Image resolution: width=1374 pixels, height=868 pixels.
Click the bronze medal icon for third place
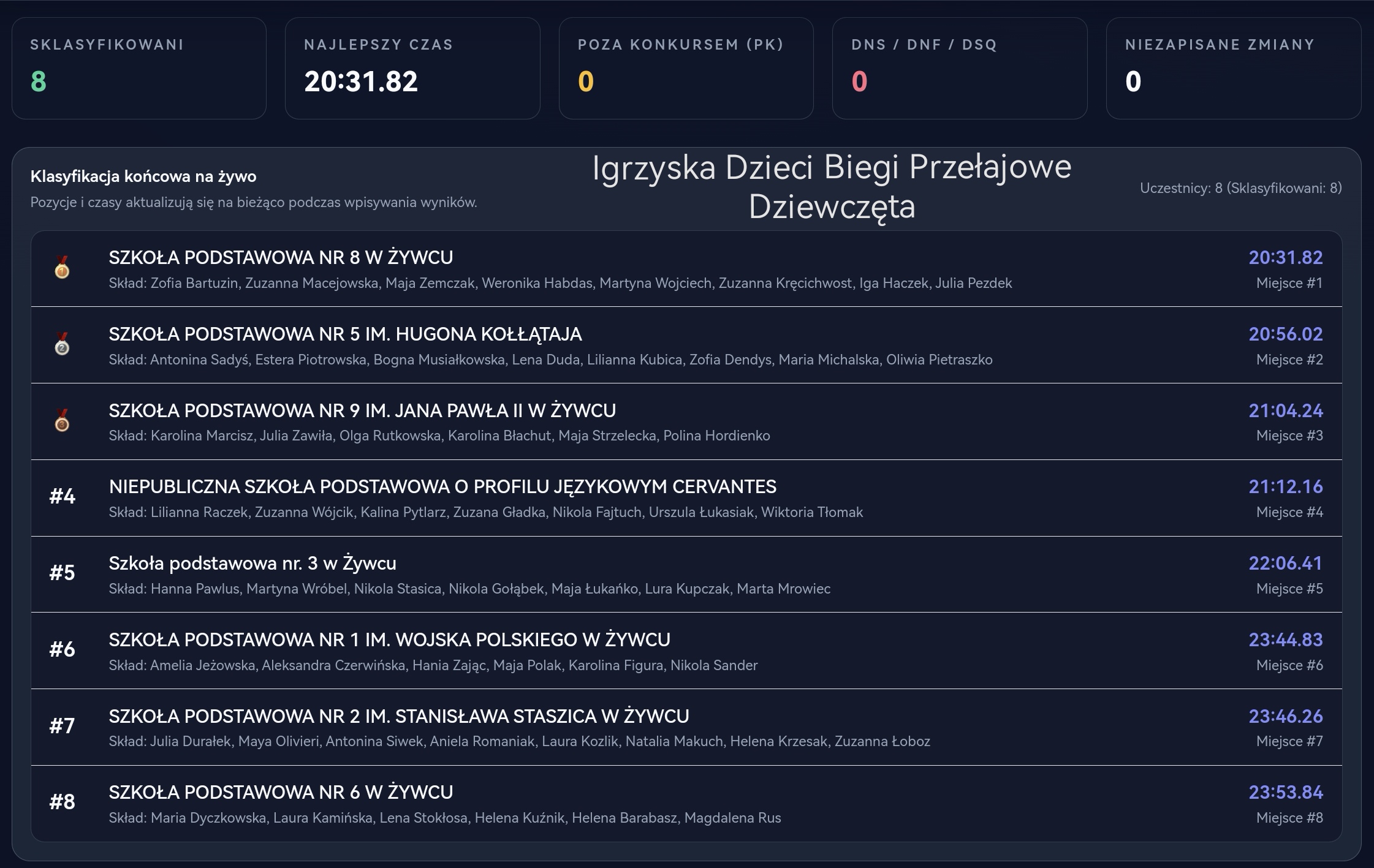tap(62, 421)
